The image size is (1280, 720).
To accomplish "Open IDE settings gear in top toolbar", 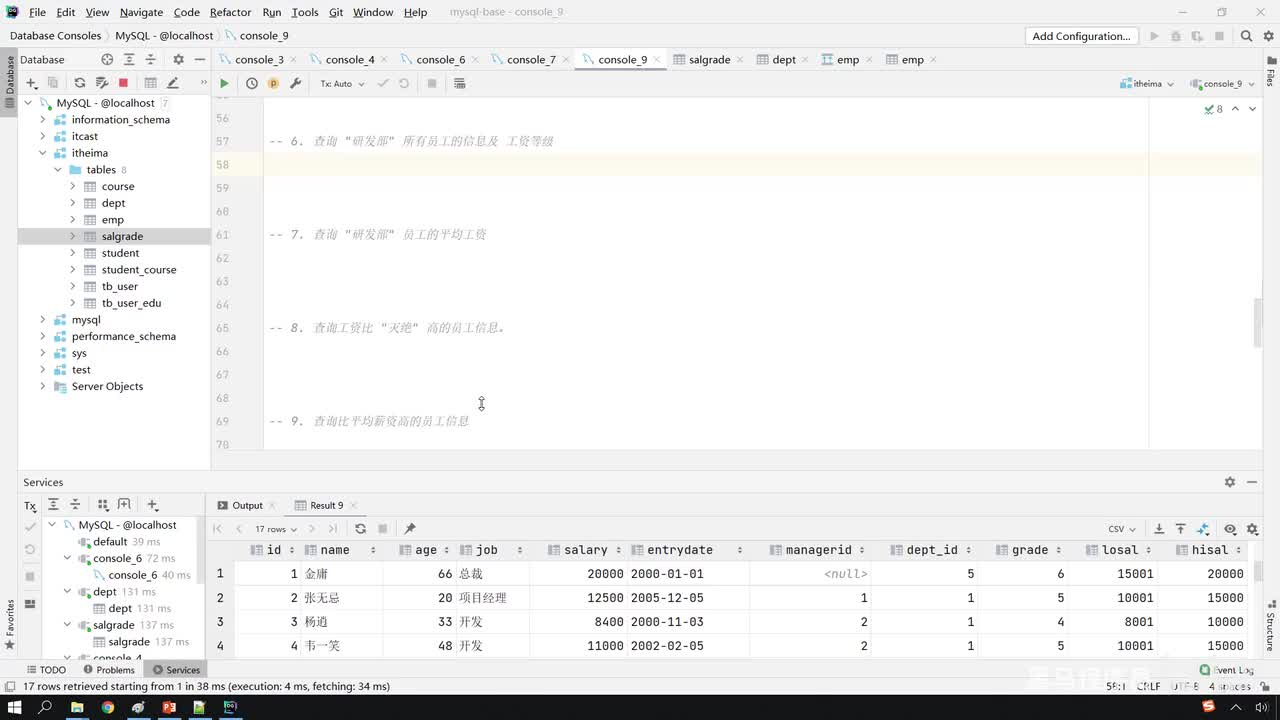I will 1268,36.
